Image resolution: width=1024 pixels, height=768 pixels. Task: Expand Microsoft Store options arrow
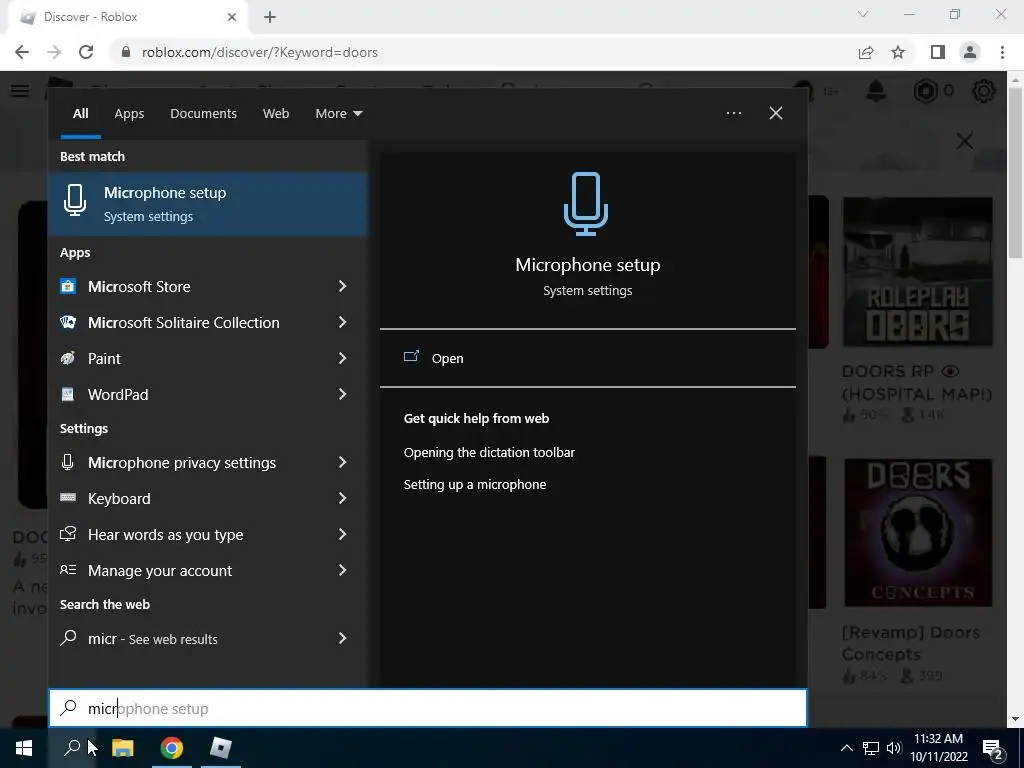[342, 286]
